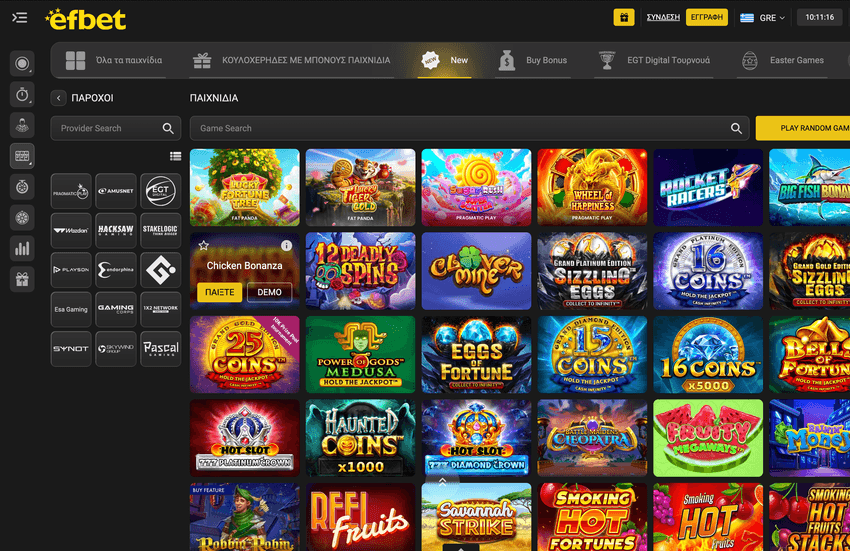Open the bar chart statistics sidebar icon

tap(22, 249)
